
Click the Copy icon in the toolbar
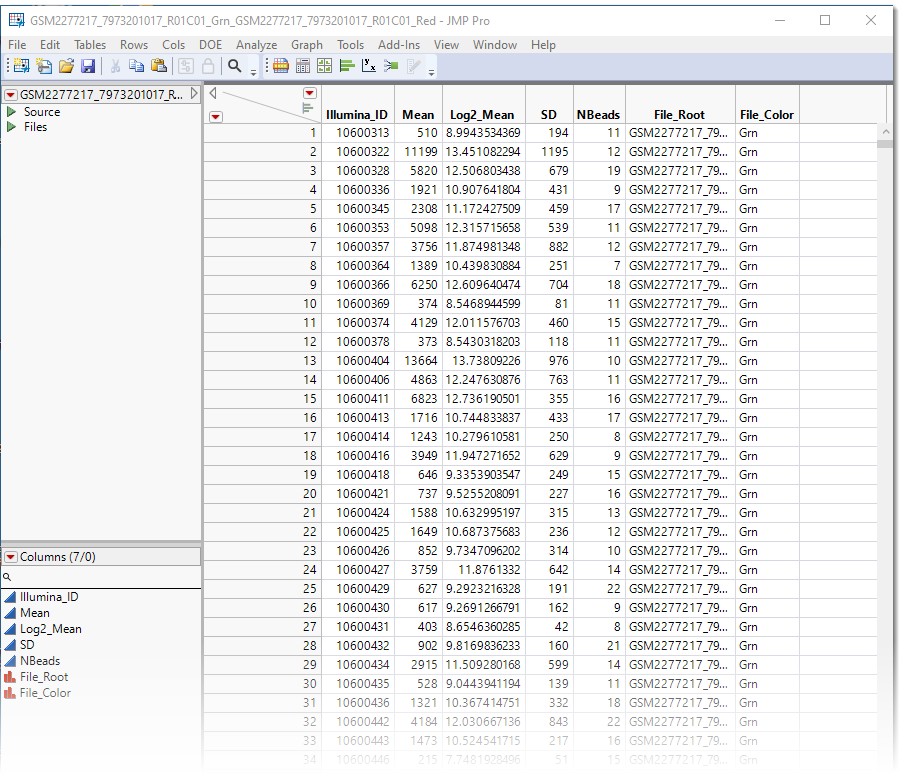click(137, 66)
